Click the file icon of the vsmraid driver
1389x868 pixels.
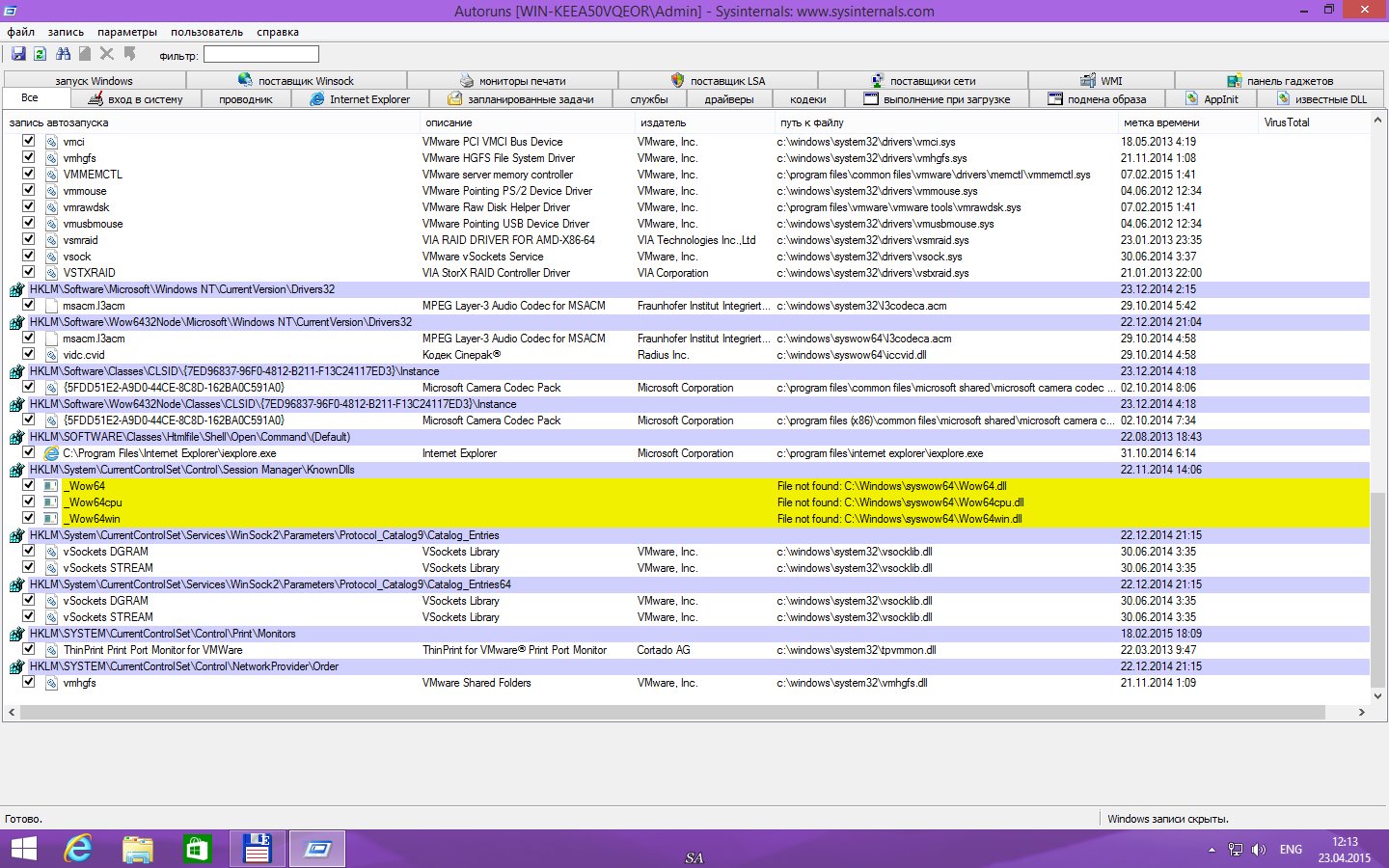pyautogui.click(x=52, y=240)
